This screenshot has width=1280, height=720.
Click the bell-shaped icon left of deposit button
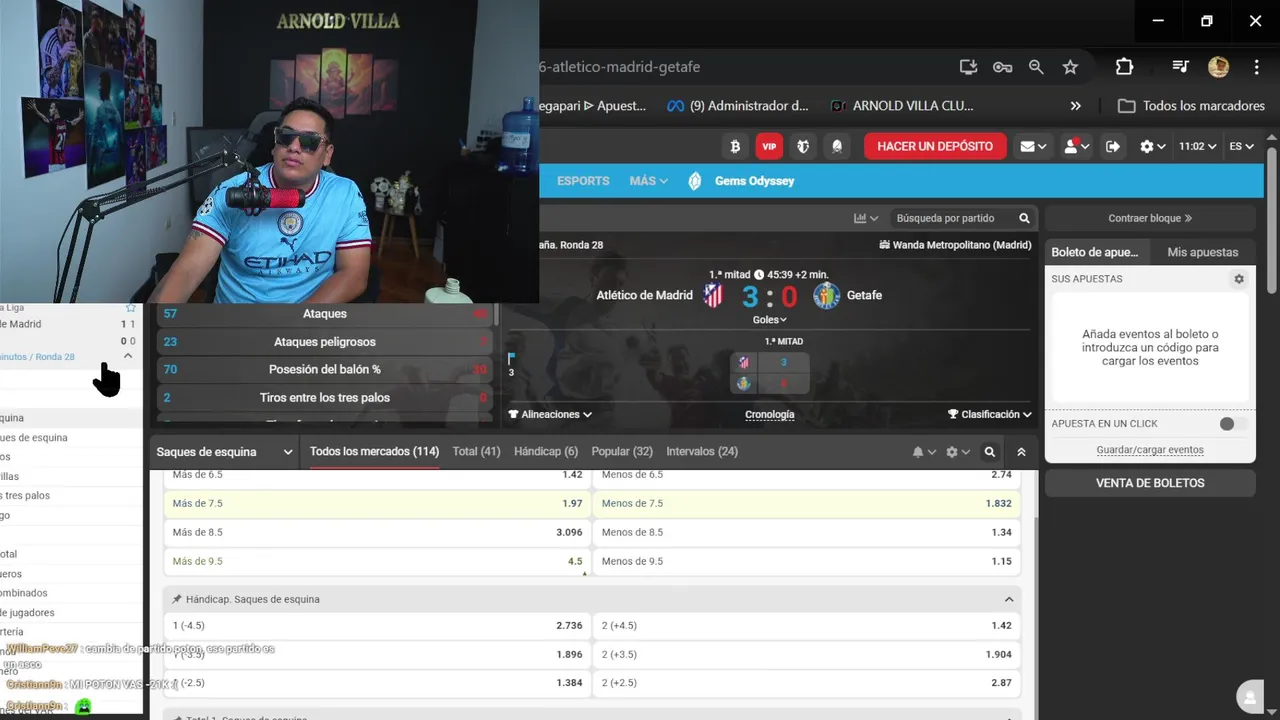click(837, 146)
